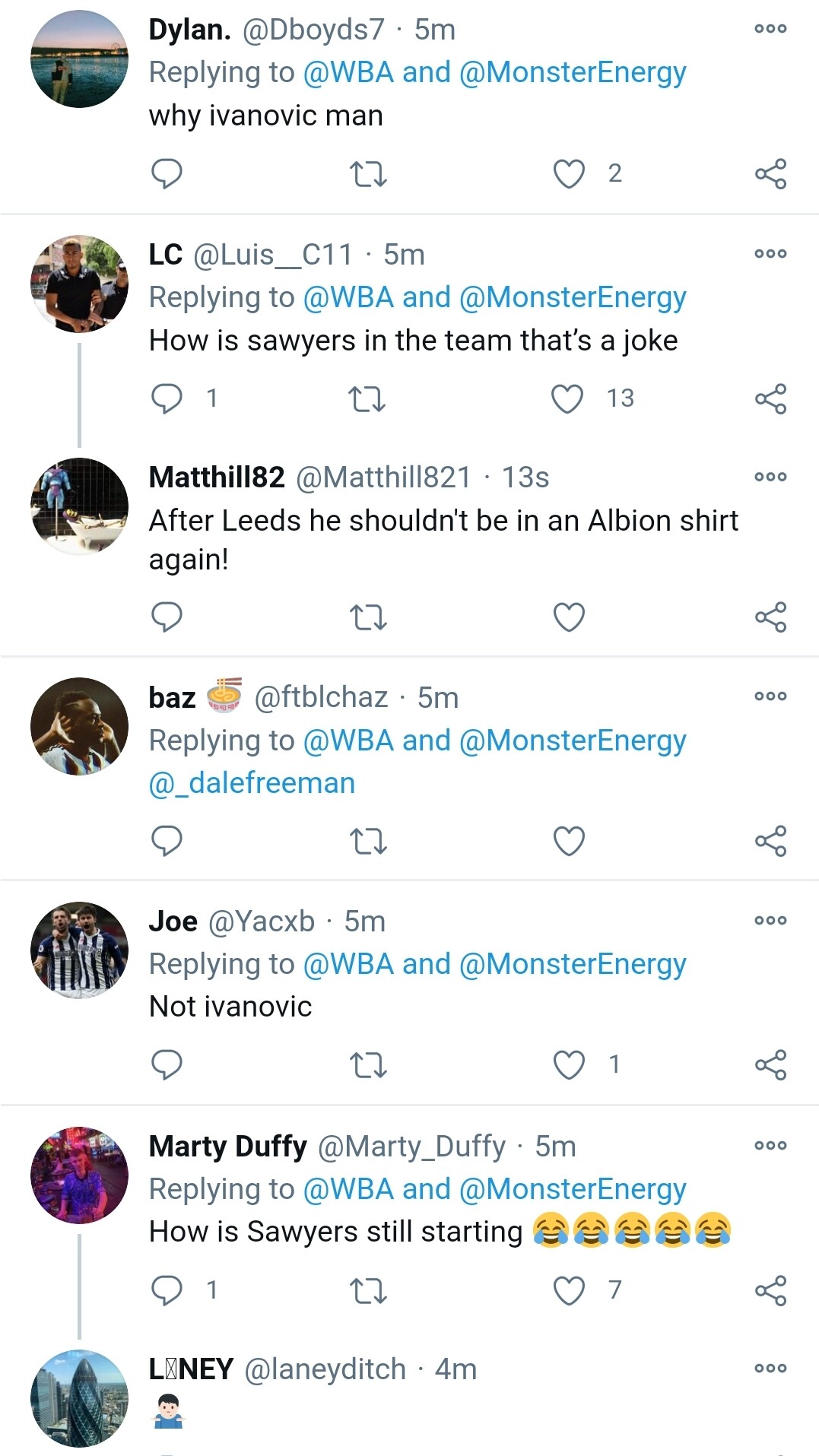Like Matthill82's Albion shirt tweet
This screenshot has width=819, height=1456.
coord(569,617)
